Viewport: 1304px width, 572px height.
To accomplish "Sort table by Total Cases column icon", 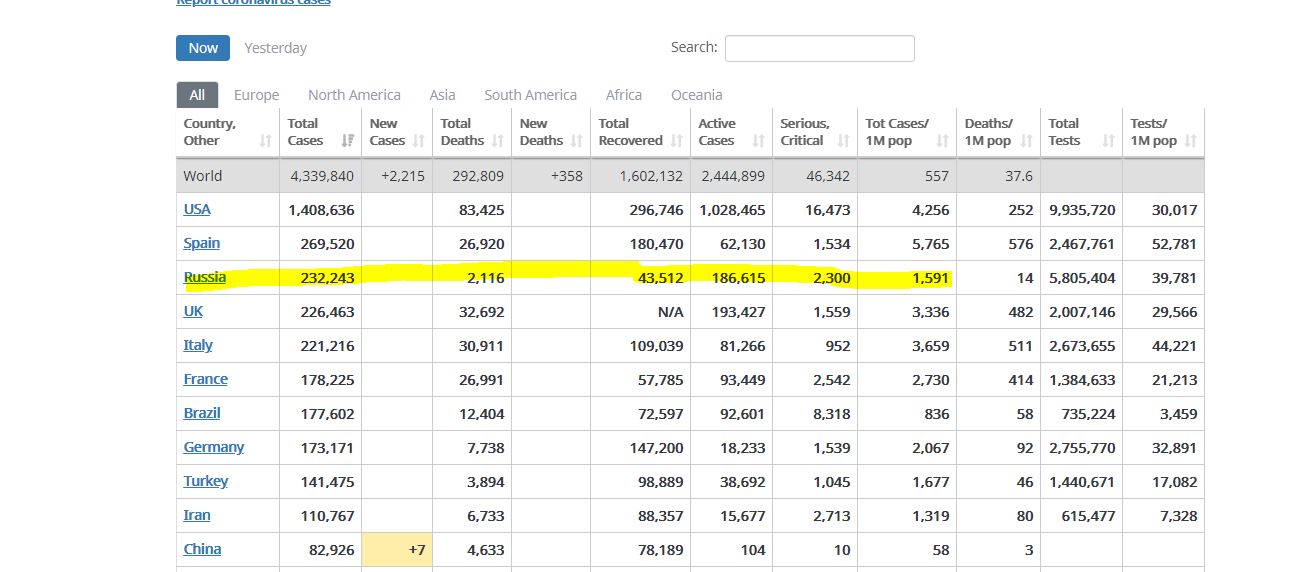I will pyautogui.click(x=348, y=141).
